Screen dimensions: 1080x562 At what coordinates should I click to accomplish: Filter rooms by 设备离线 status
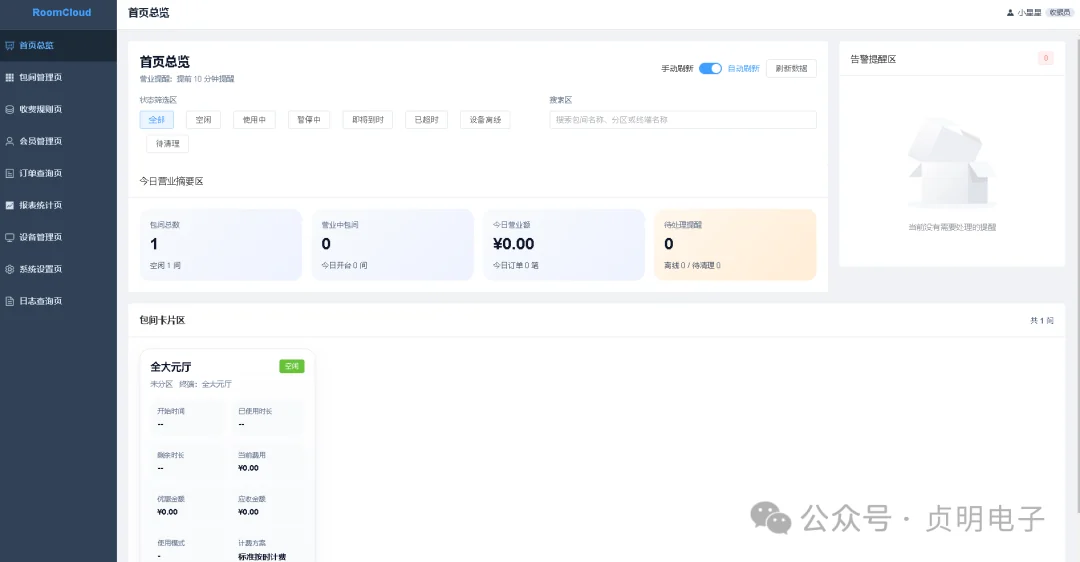coord(485,120)
